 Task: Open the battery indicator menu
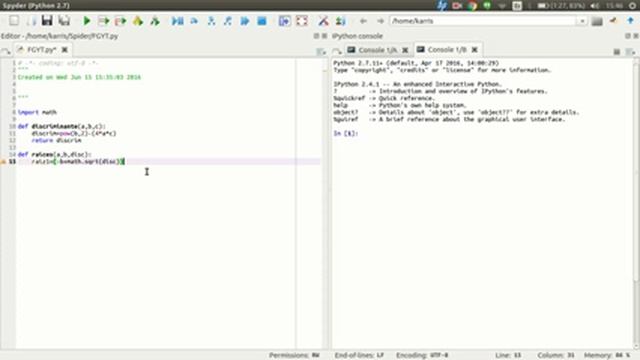point(561,6)
